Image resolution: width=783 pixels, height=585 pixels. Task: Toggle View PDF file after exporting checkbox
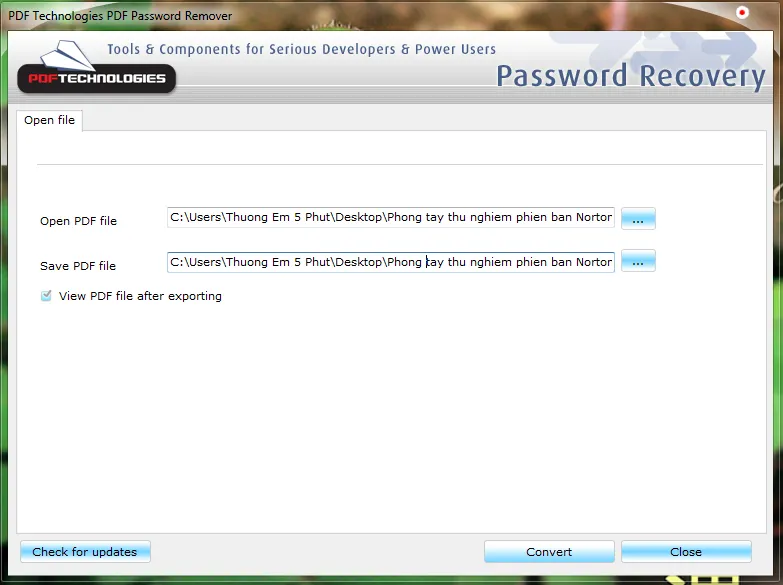tap(46, 296)
